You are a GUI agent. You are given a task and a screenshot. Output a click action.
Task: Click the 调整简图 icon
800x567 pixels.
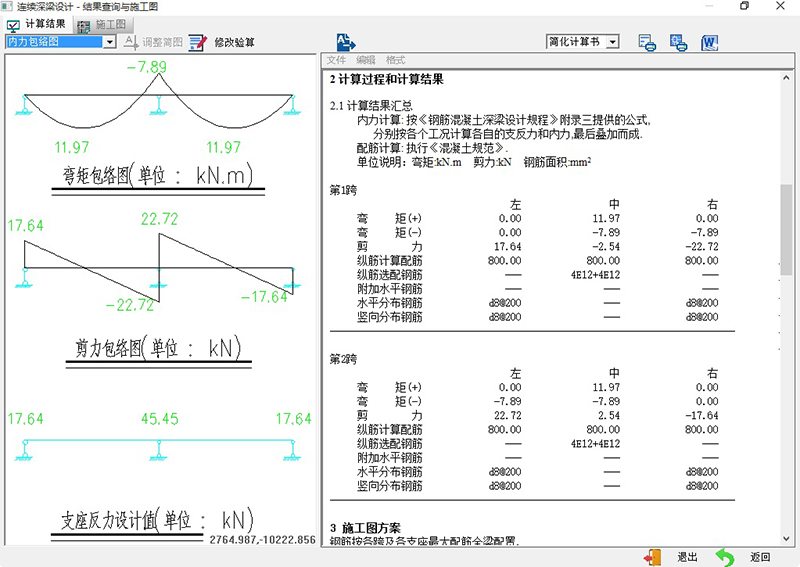(131, 42)
